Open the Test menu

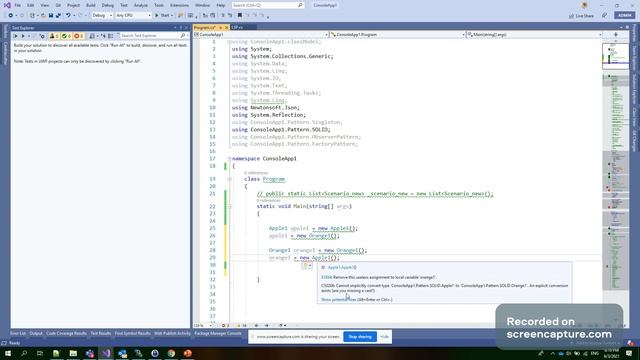pos(124,5)
